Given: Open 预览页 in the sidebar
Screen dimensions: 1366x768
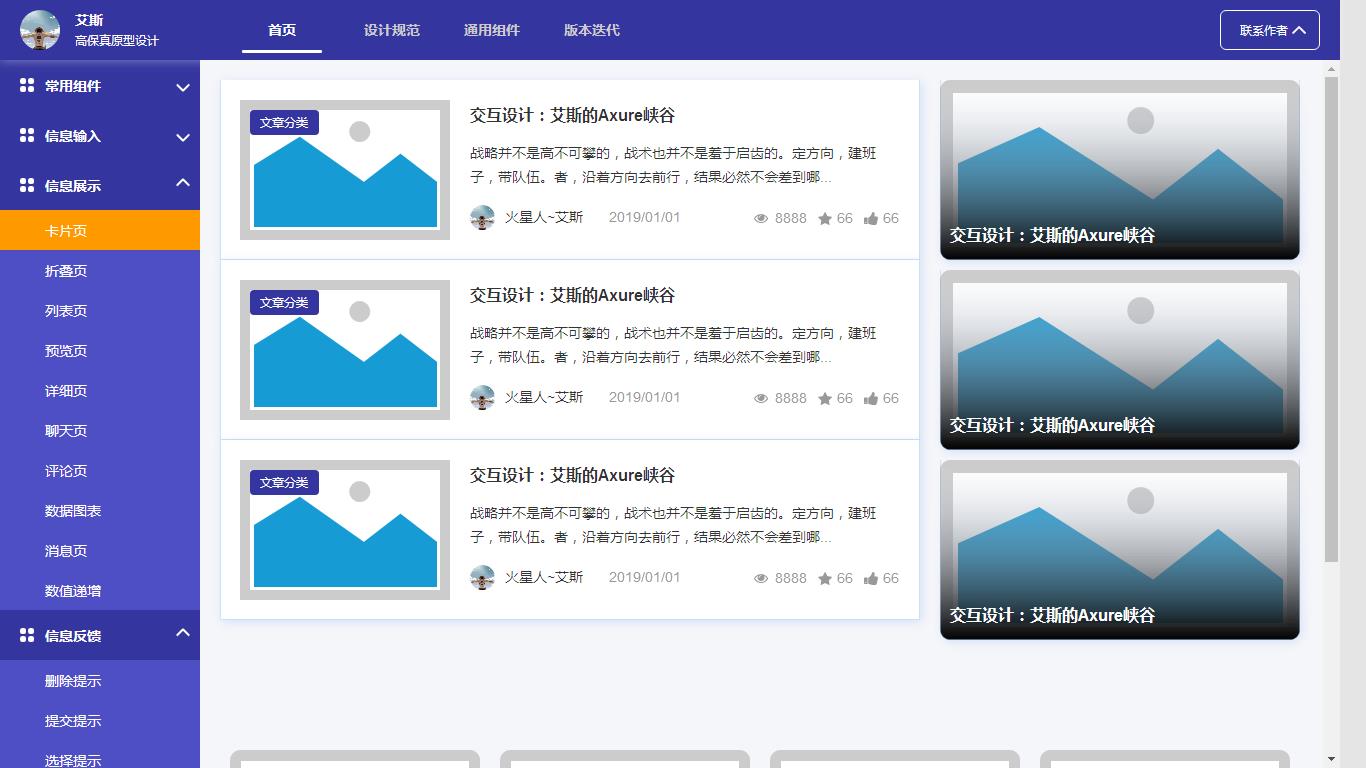Looking at the screenshot, I should tap(100, 351).
